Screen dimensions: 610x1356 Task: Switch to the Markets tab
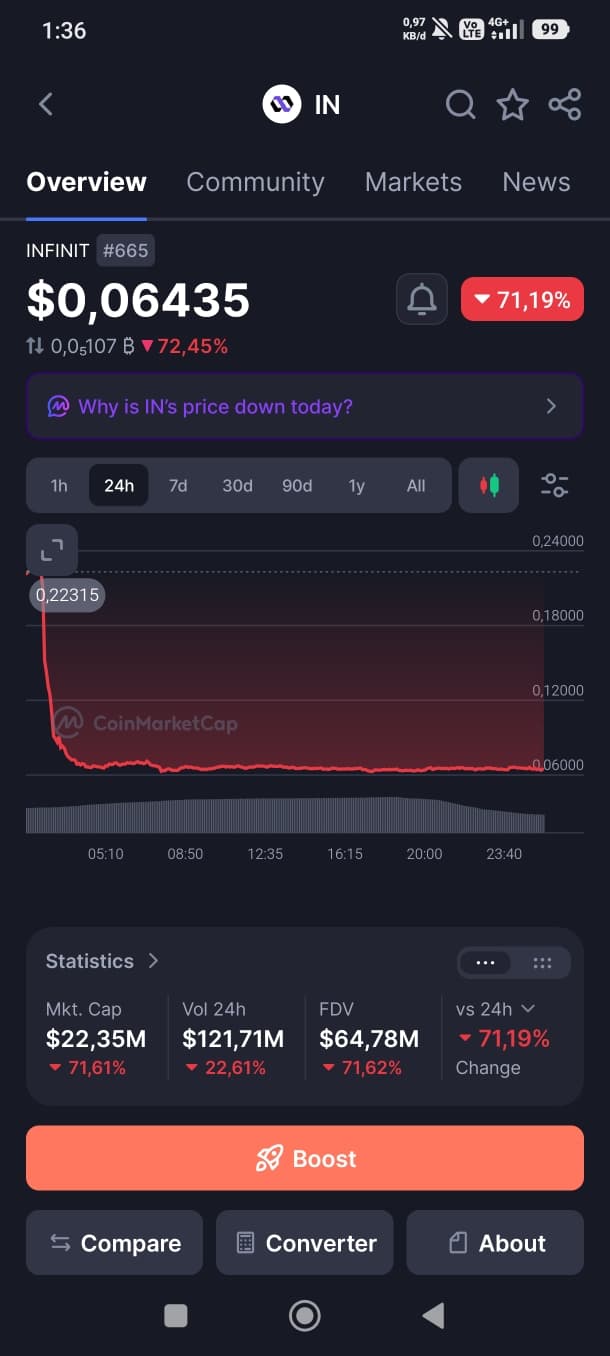pyautogui.click(x=413, y=182)
